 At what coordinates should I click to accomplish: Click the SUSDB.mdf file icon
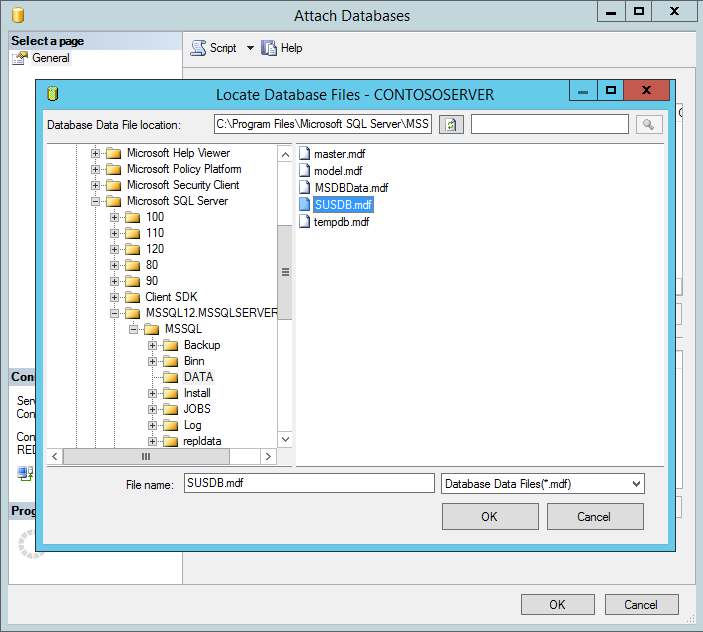tap(304, 205)
